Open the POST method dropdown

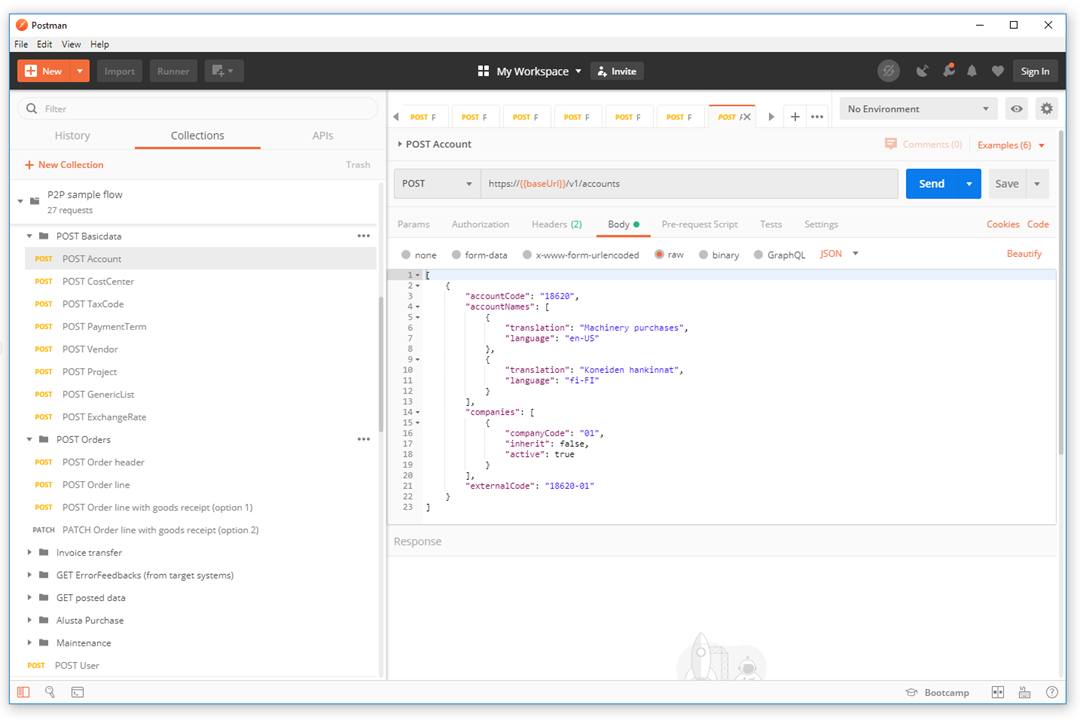pos(437,183)
